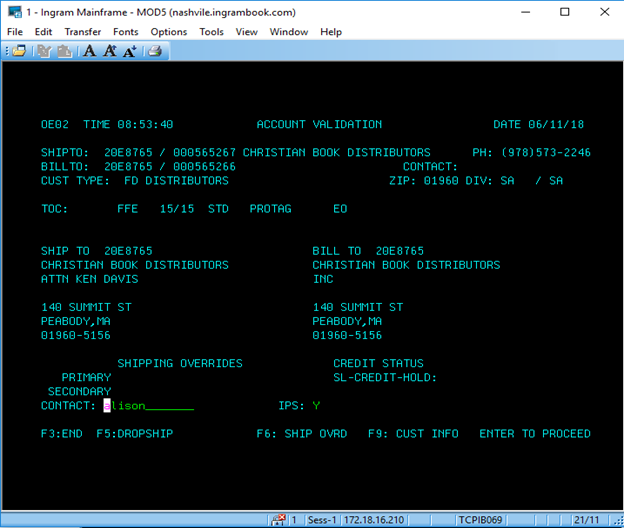Click the IP address 172.18.16.210 in status bar

[374, 520]
